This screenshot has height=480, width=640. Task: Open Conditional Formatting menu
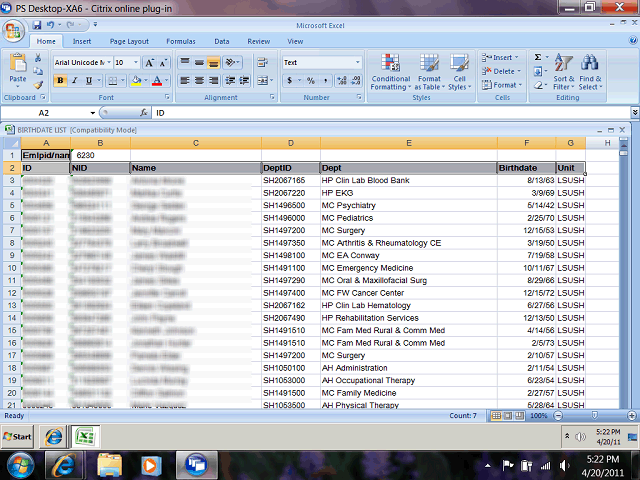point(390,72)
